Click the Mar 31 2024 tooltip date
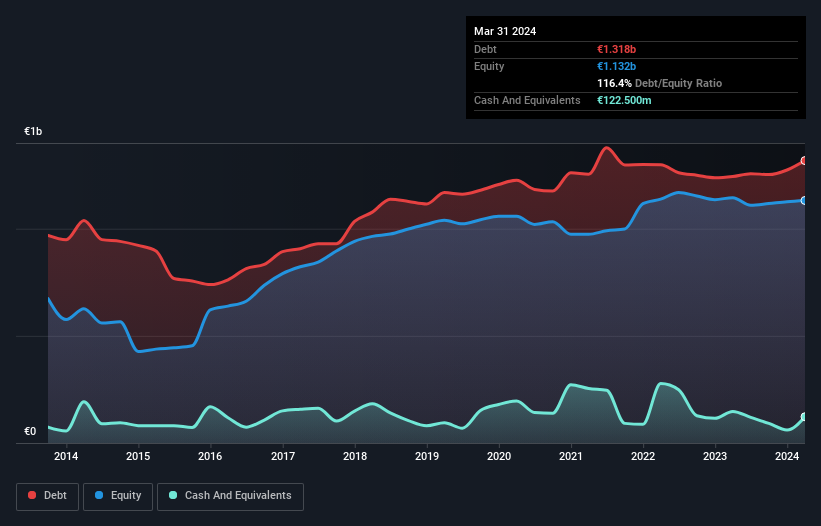Screen dimensions: 821x526 (505, 31)
